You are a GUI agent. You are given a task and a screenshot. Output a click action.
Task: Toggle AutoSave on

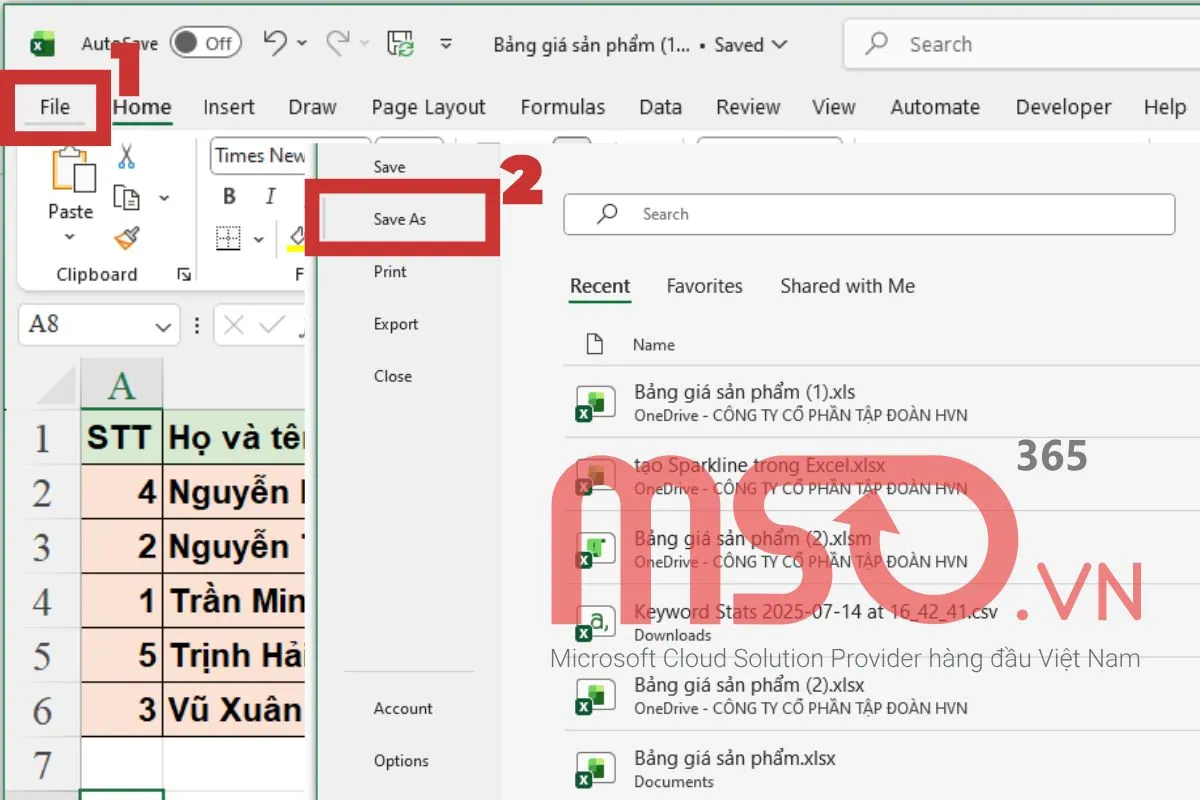[205, 43]
